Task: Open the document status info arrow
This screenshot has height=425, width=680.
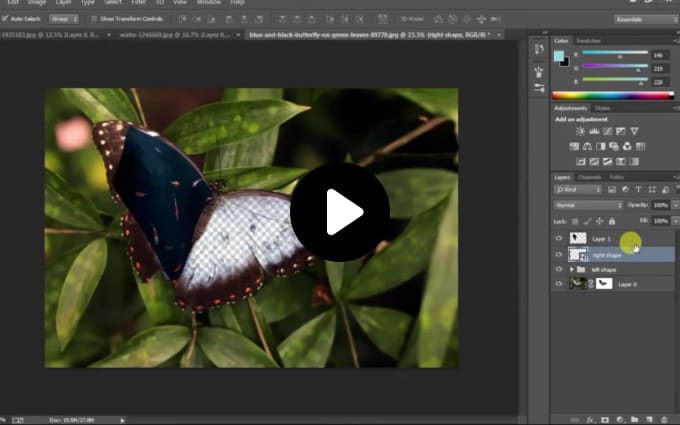Action: [123, 420]
